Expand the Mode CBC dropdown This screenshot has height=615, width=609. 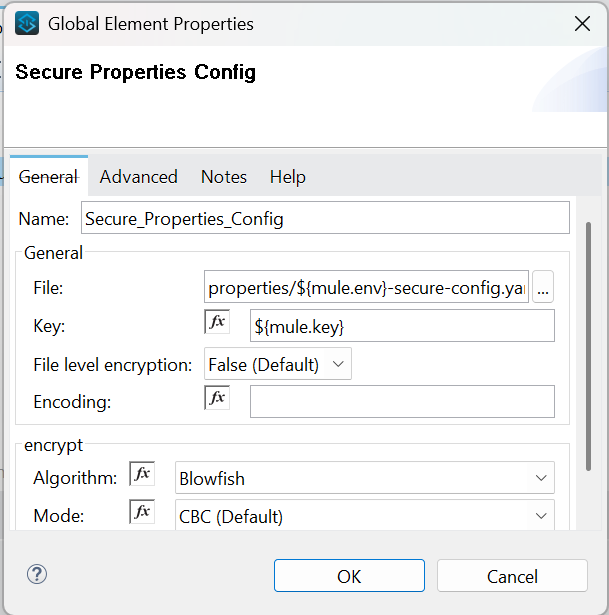tap(364, 517)
